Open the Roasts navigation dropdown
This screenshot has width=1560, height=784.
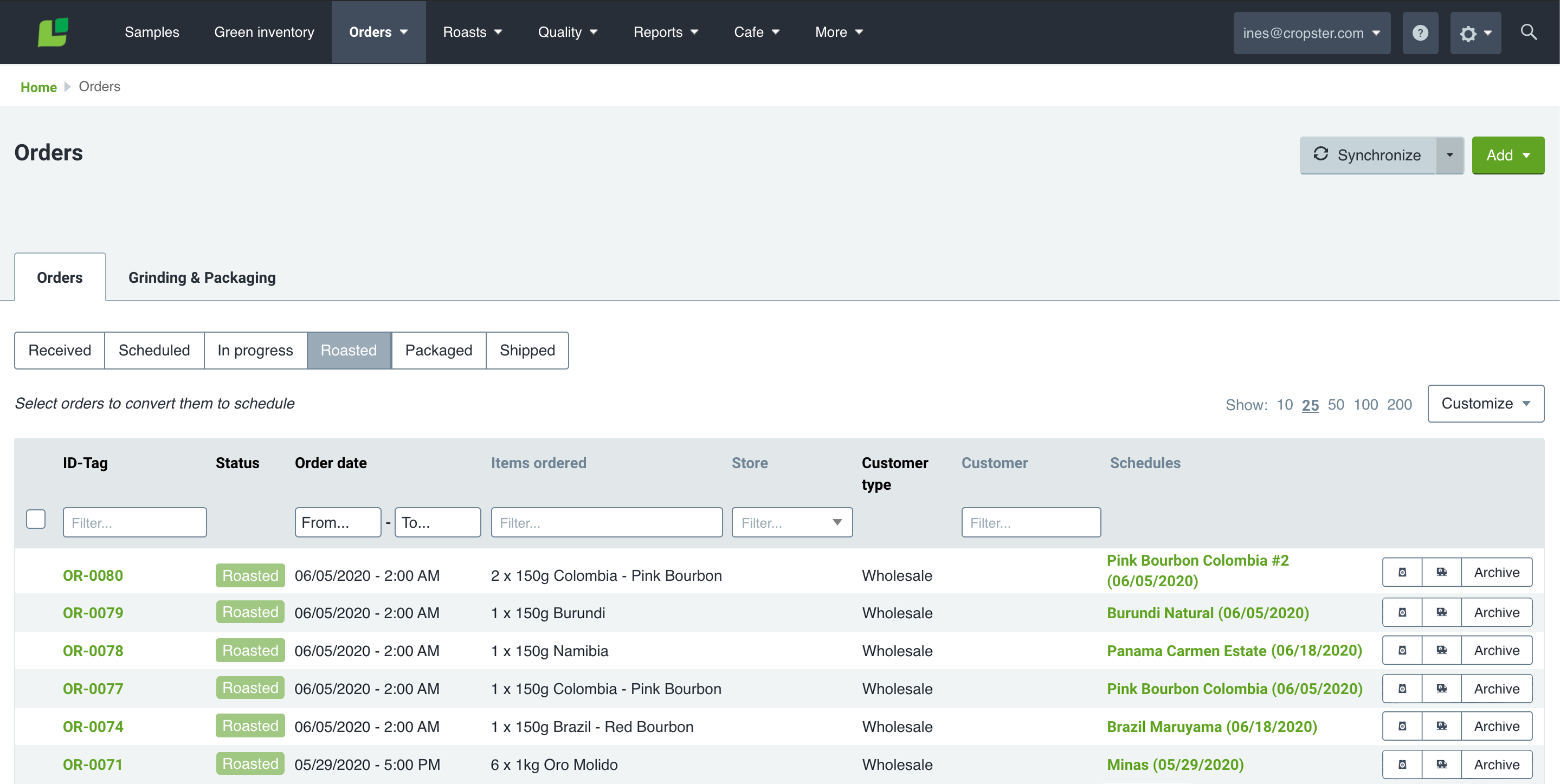coord(472,32)
